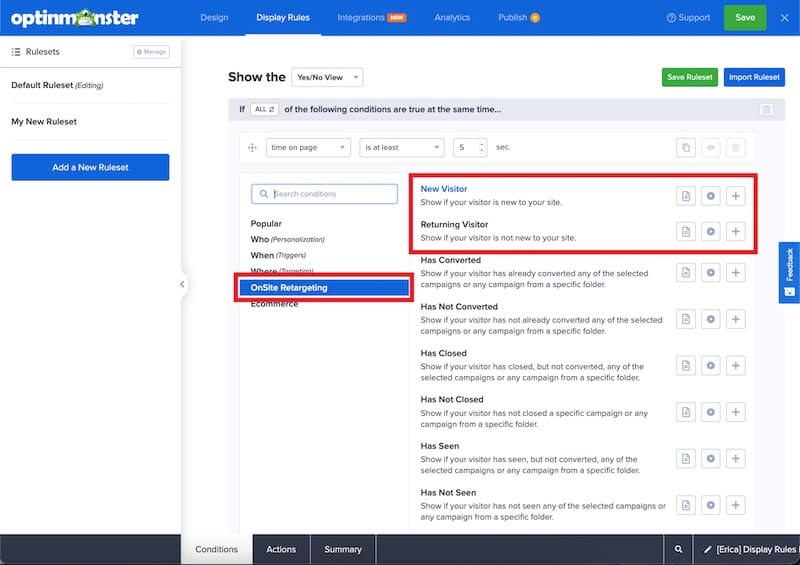Collapse the rulesets sidebar arrow
Screen dimensions: 800x565
[x=182, y=284]
